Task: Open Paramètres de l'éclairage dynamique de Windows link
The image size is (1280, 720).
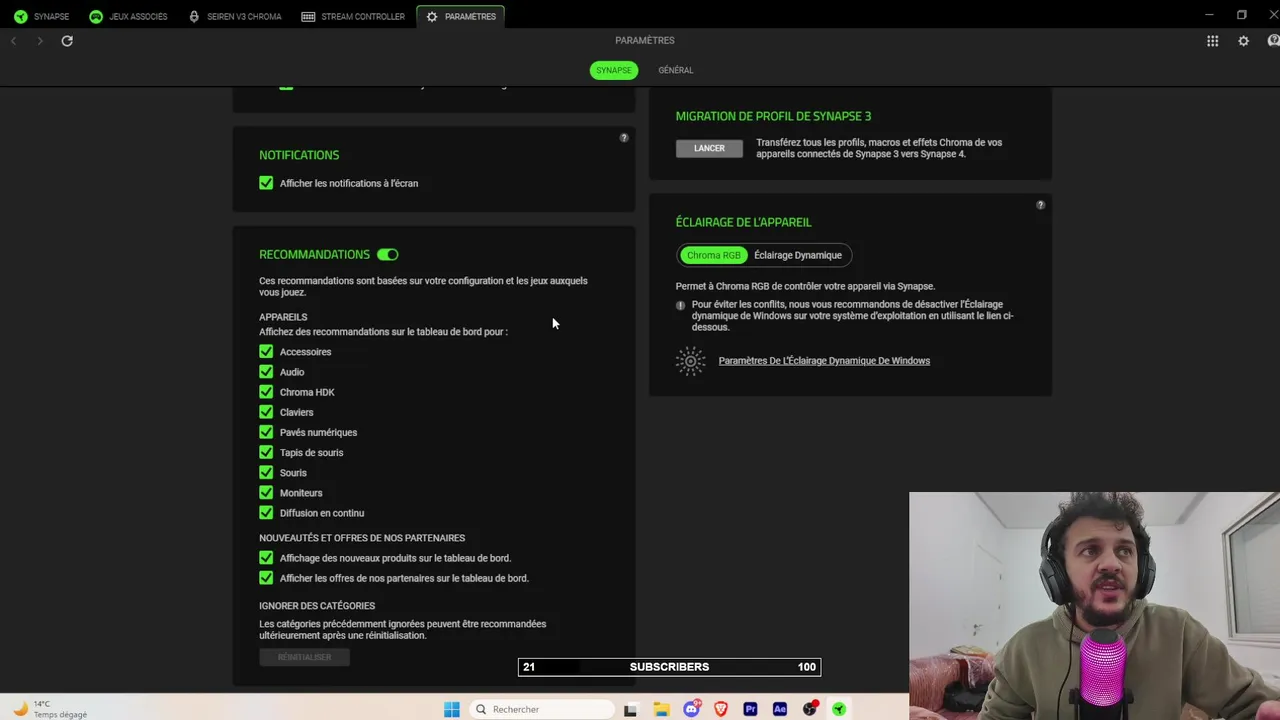Action: click(824, 361)
